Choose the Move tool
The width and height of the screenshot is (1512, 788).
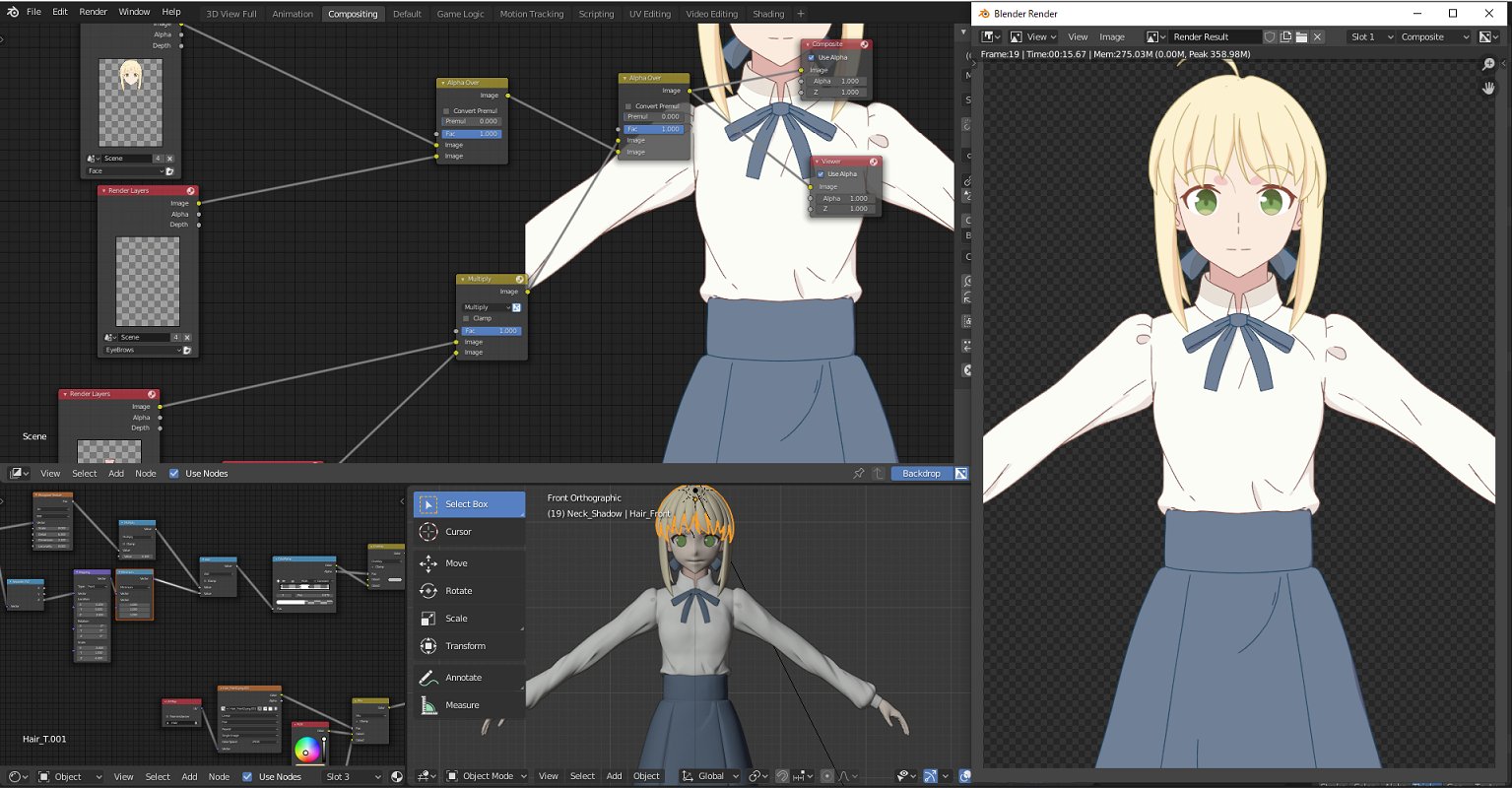469,563
